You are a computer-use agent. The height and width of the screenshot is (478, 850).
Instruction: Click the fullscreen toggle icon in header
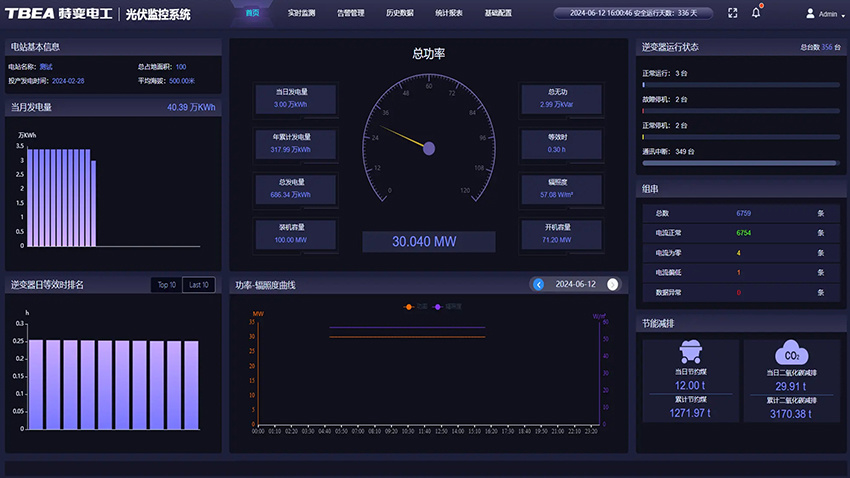coord(732,14)
